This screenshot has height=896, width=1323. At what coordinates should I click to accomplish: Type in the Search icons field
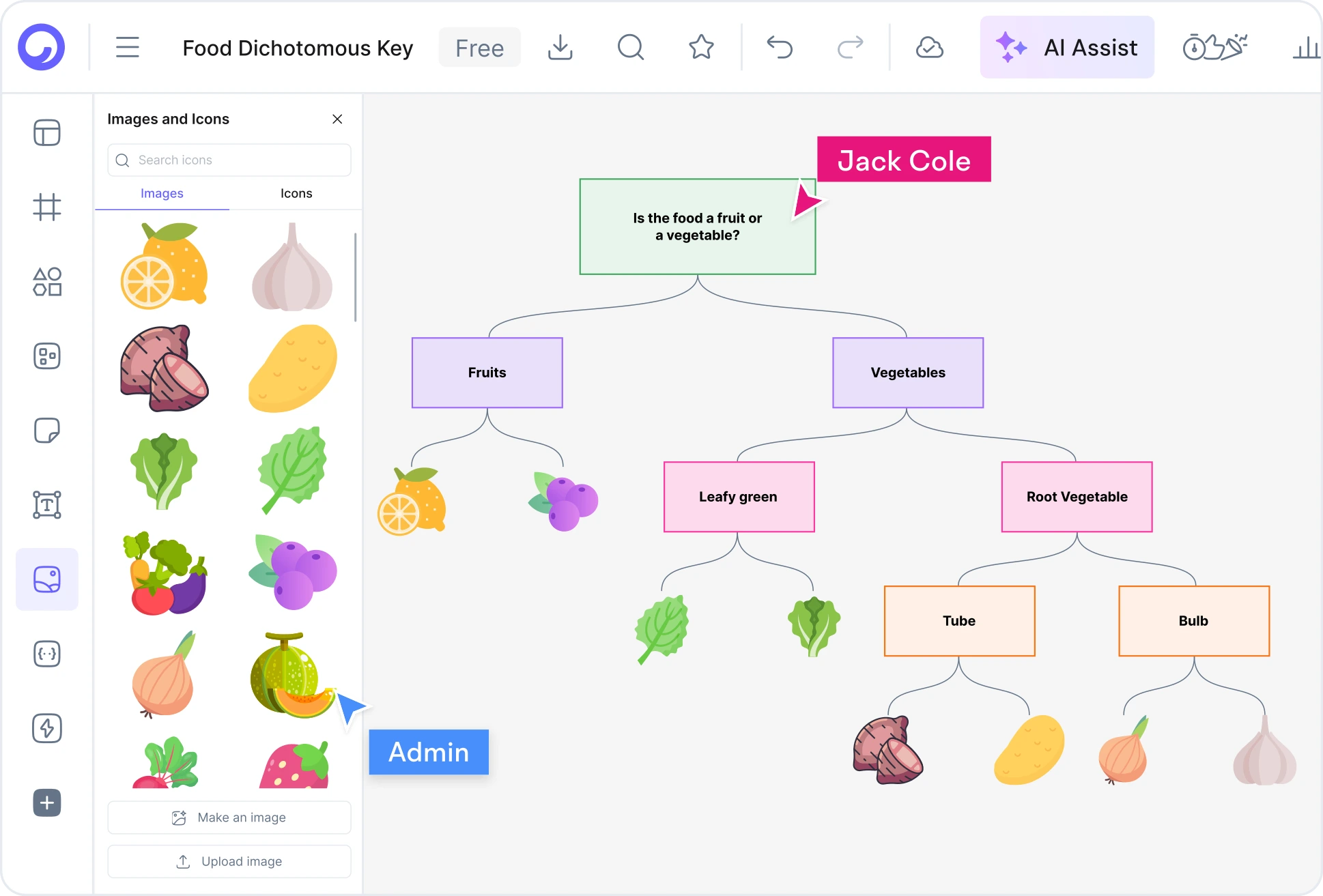pyautogui.click(x=229, y=160)
